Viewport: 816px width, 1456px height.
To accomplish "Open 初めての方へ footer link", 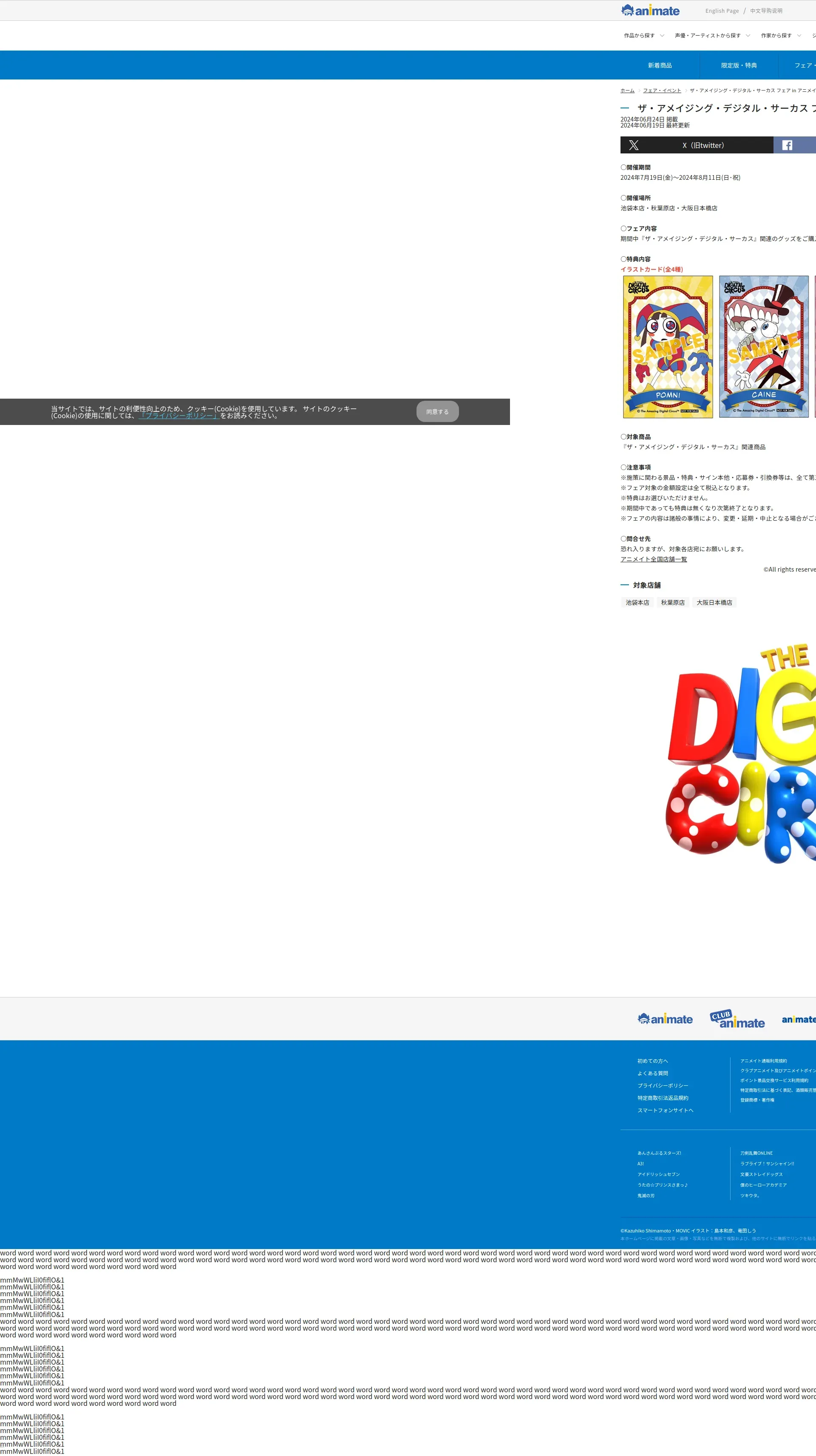I will (x=653, y=1061).
